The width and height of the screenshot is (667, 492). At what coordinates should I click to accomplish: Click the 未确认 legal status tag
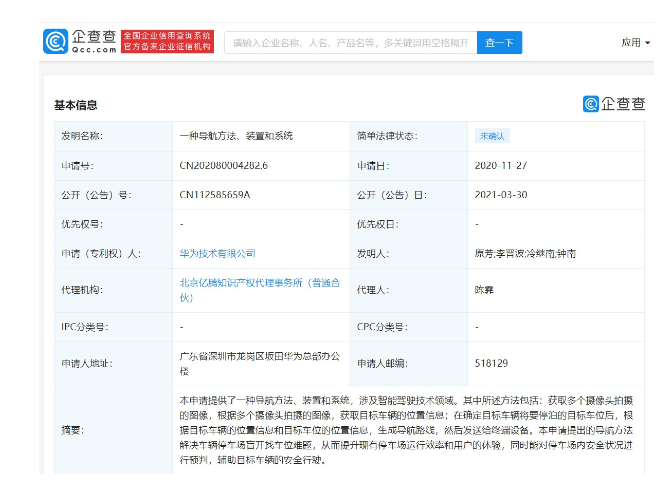click(492, 136)
